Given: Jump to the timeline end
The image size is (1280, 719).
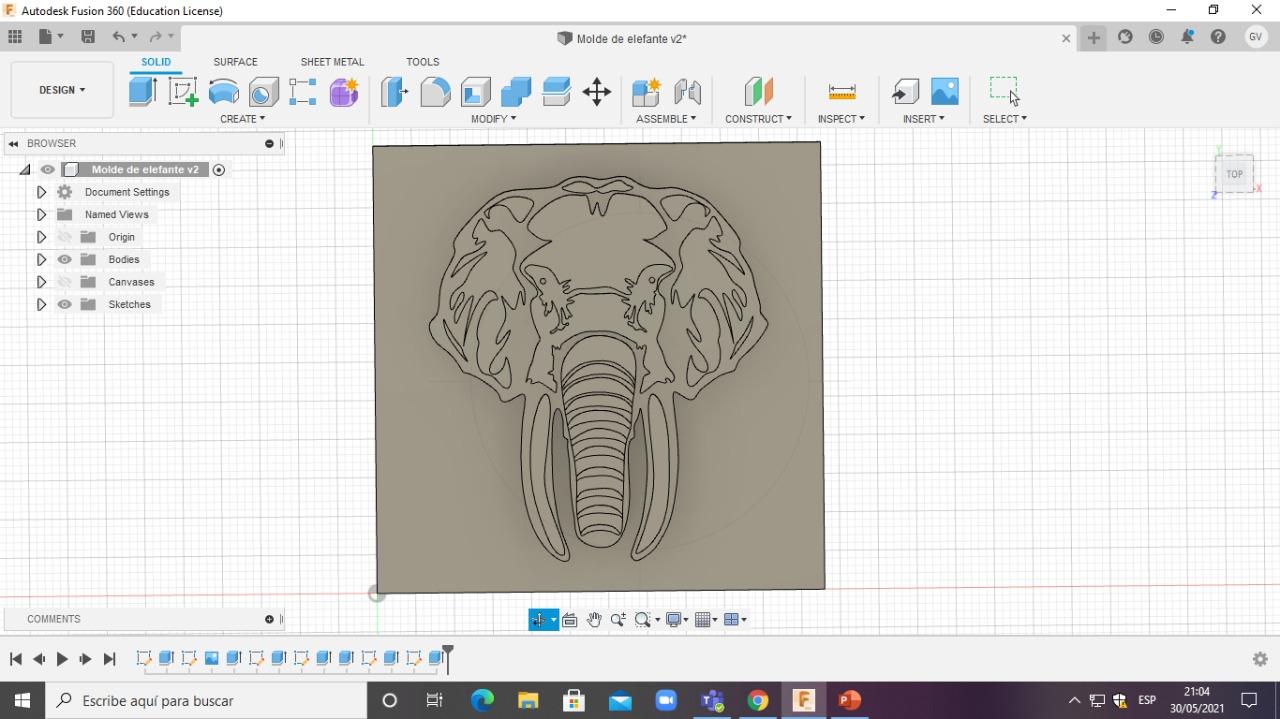Looking at the screenshot, I should click(110, 659).
